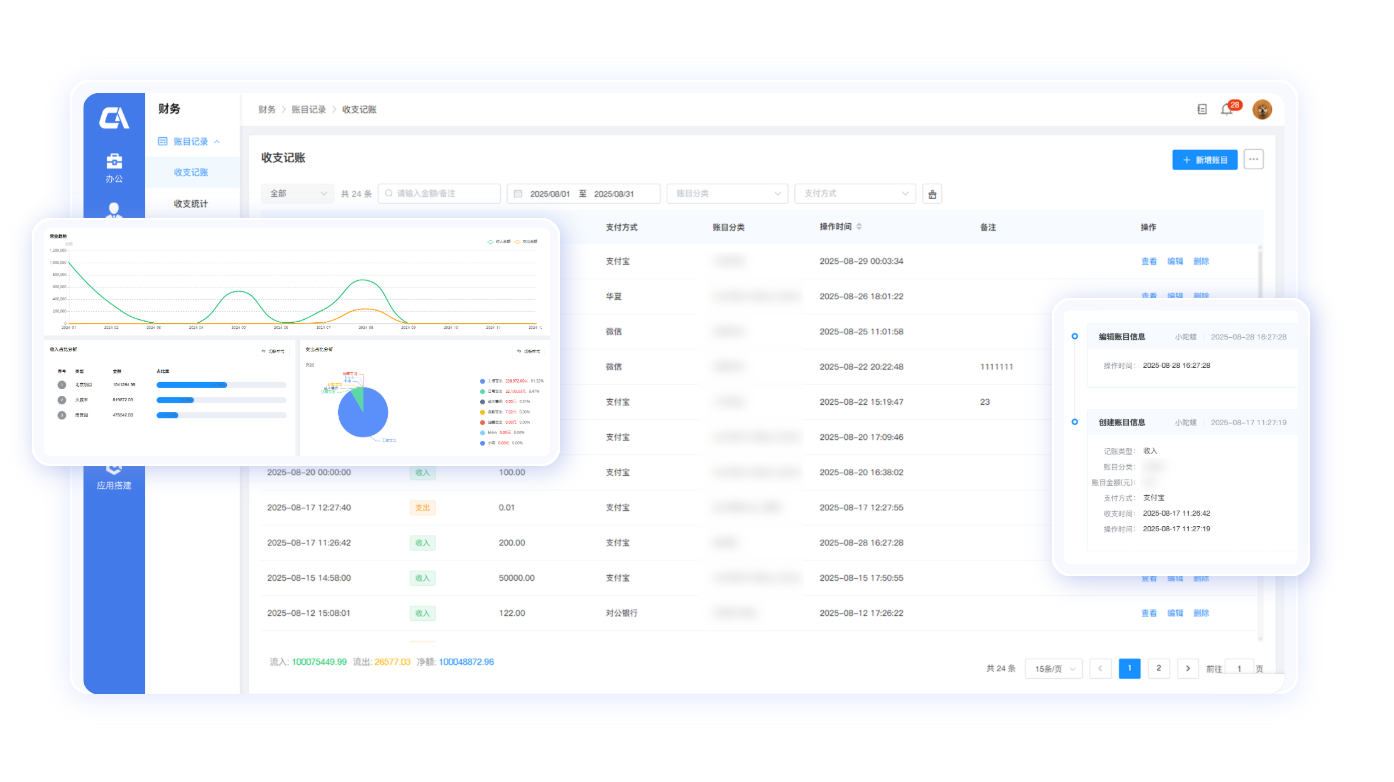Open the user avatar menu
Image resolution: width=1394 pixels, height=782 pixels.
coord(1262,109)
